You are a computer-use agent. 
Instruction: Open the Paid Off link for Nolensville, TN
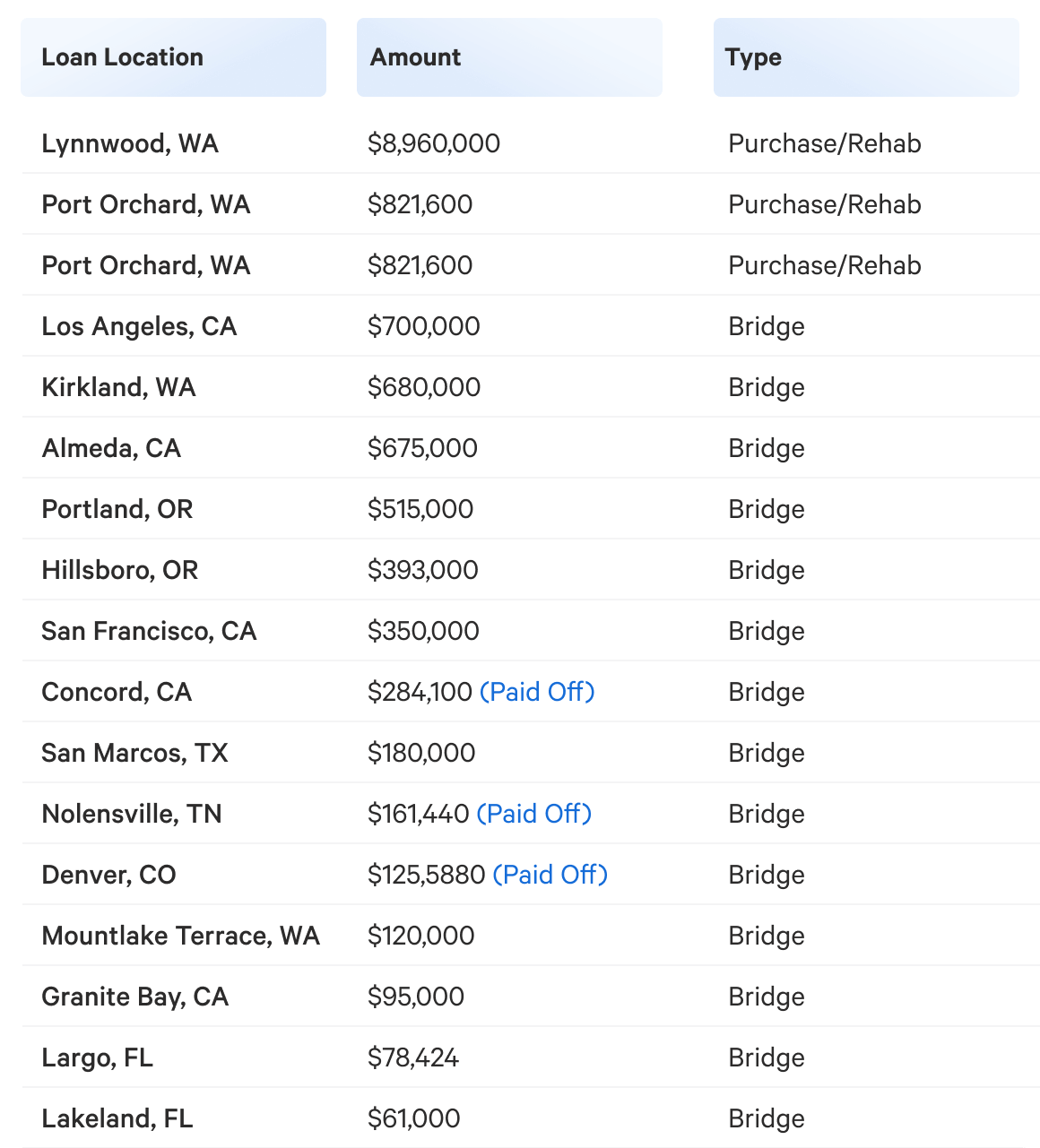coord(533,814)
